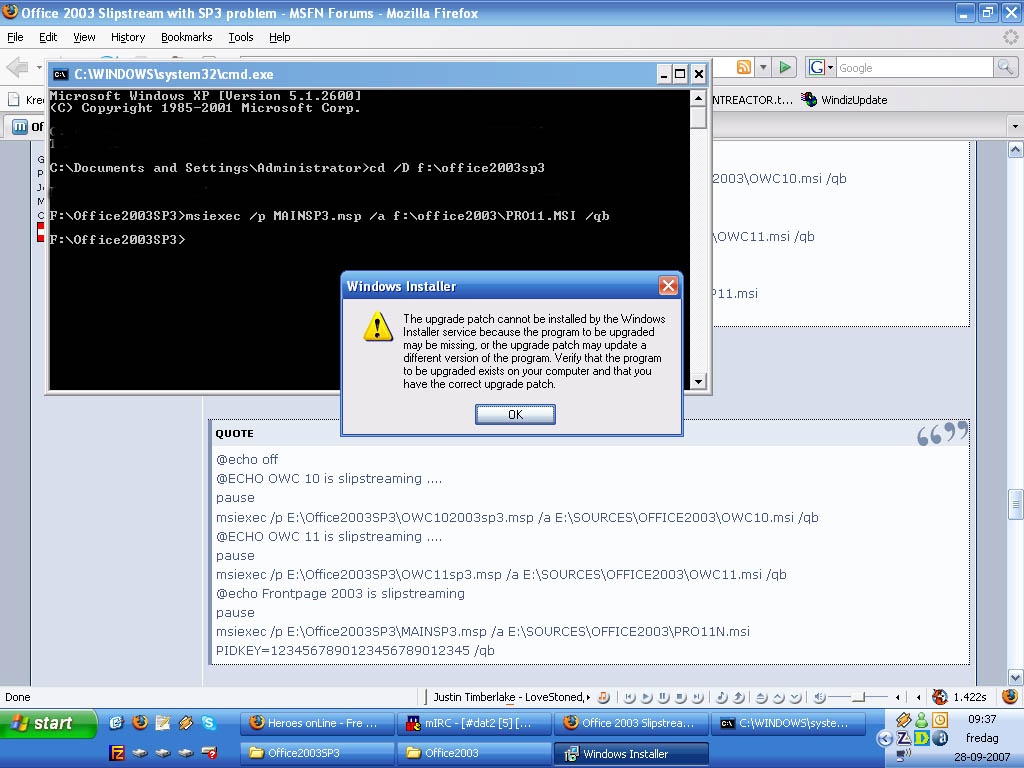The height and width of the screenshot is (768, 1024).
Task: Open the View menu in Firefox
Action: (x=84, y=37)
